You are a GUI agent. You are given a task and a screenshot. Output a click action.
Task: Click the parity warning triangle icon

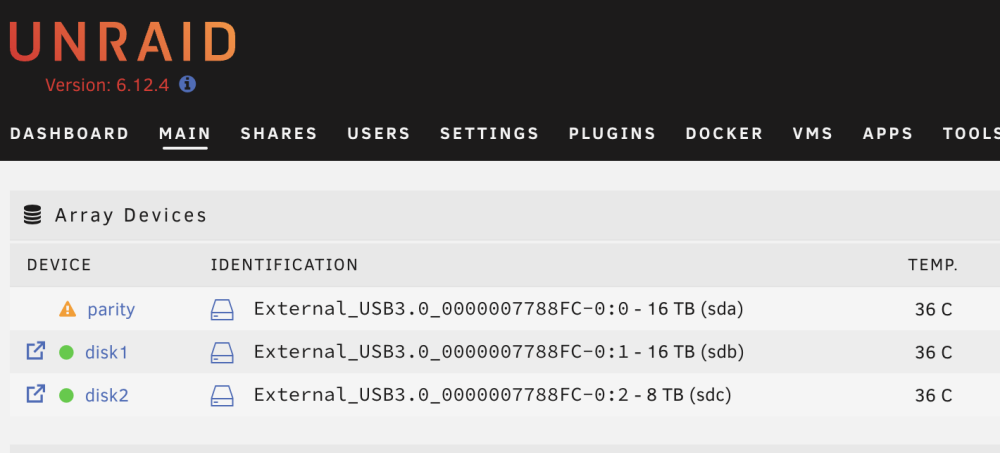point(68,309)
